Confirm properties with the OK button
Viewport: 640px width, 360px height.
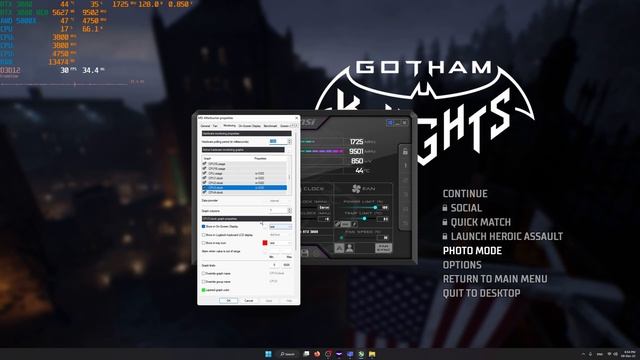pos(229,300)
